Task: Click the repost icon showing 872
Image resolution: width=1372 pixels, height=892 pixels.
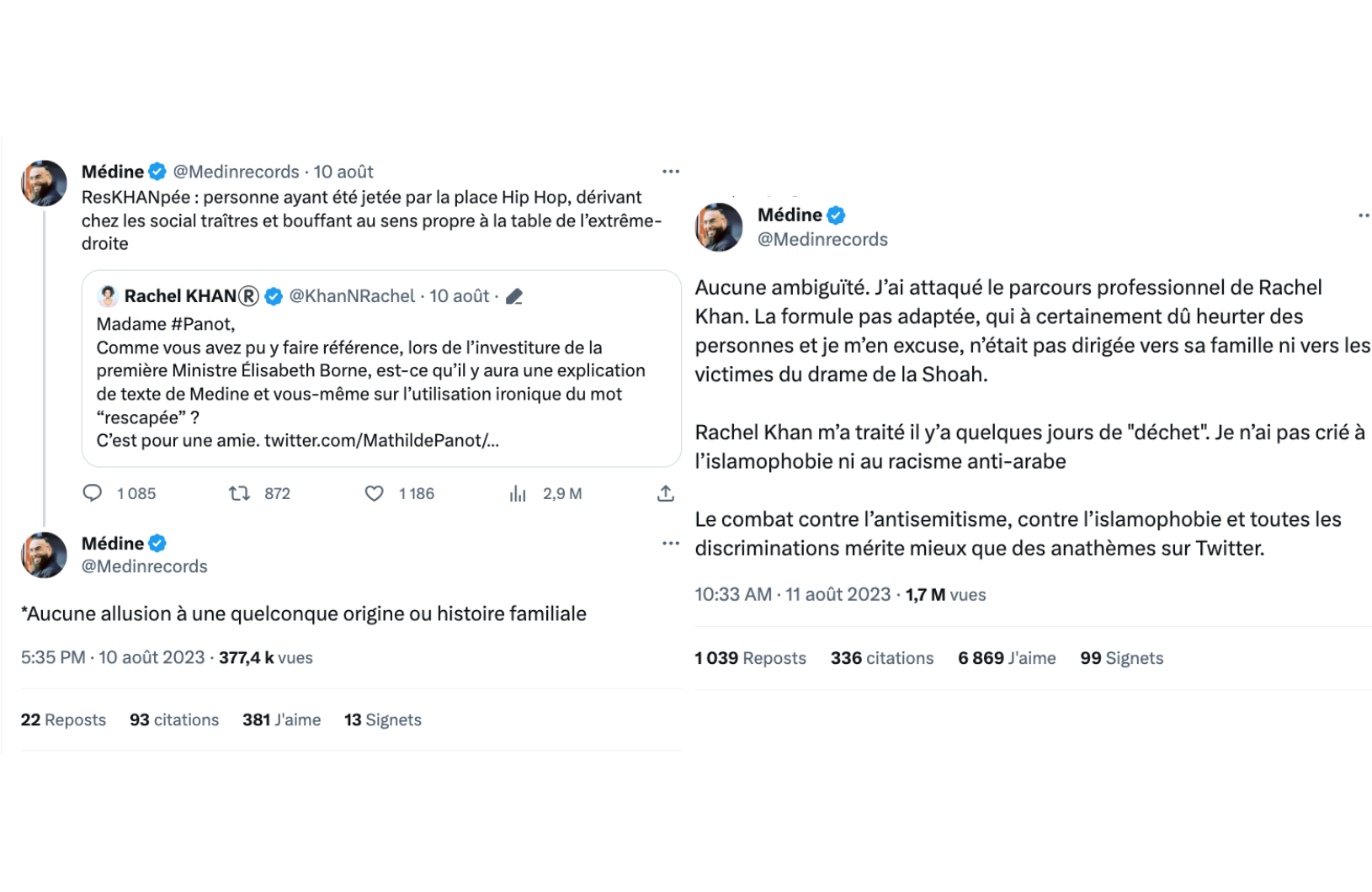Action: point(240,493)
